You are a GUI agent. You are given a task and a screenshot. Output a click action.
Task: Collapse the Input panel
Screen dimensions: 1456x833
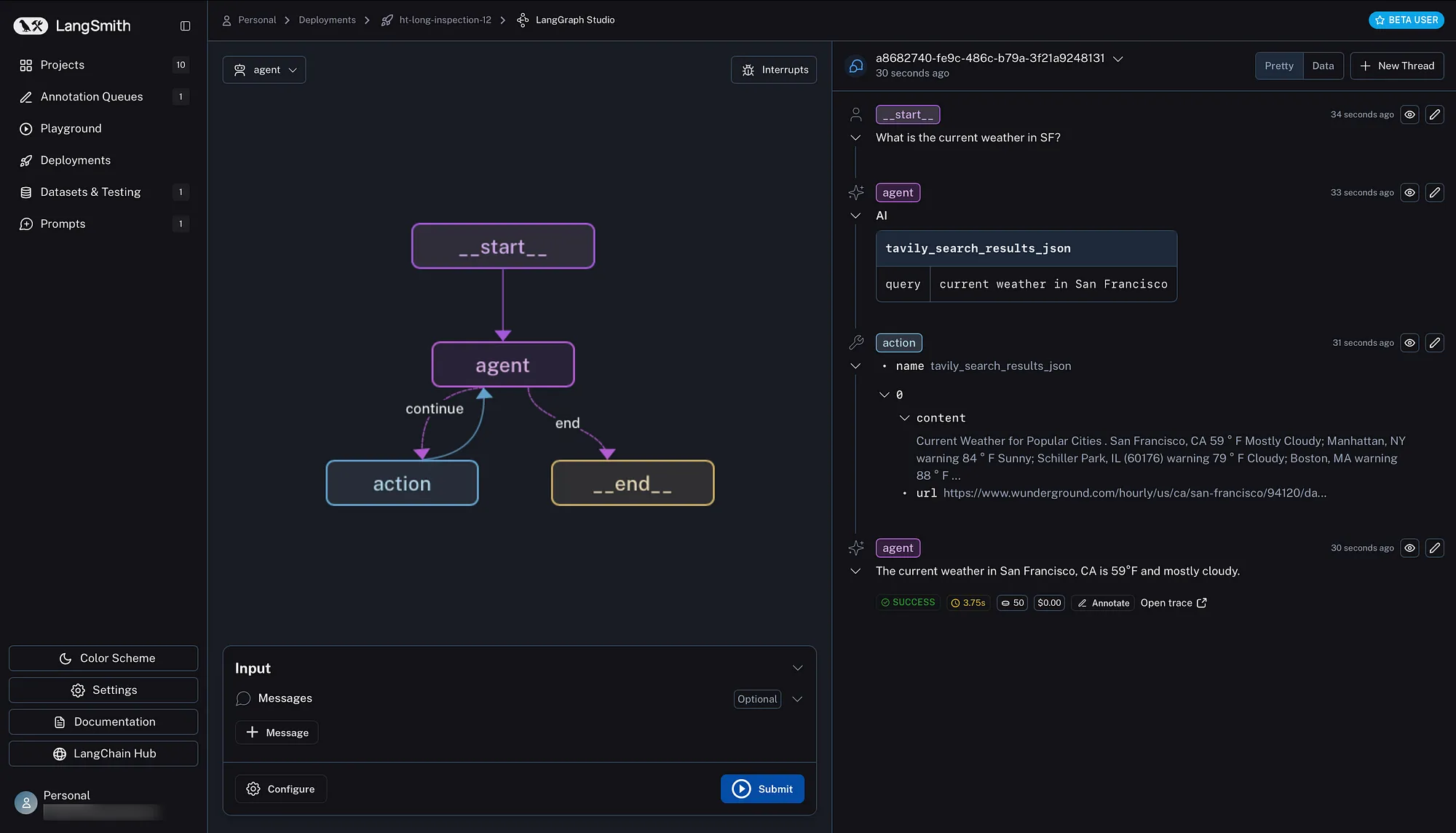(797, 668)
